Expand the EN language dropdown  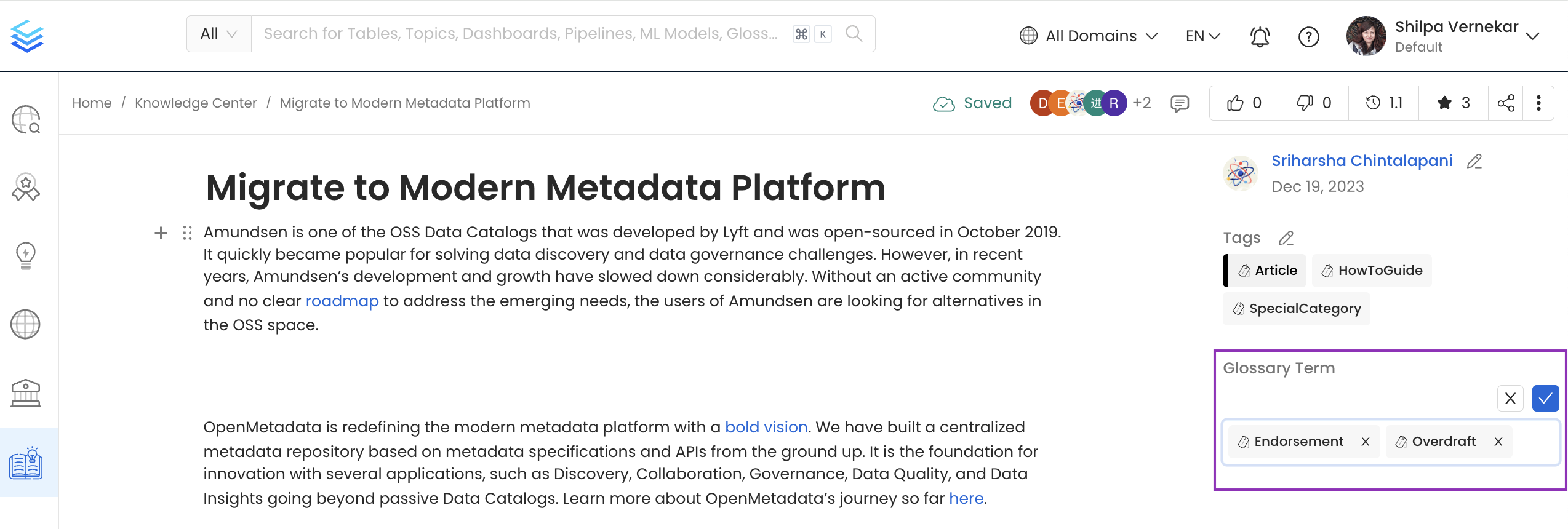click(1202, 36)
